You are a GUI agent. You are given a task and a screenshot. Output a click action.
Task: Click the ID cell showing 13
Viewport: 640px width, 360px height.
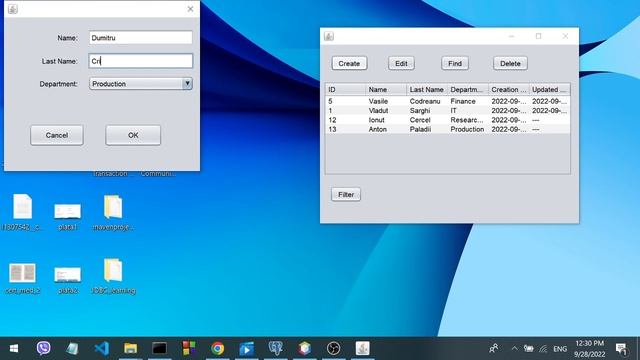tap(345, 129)
